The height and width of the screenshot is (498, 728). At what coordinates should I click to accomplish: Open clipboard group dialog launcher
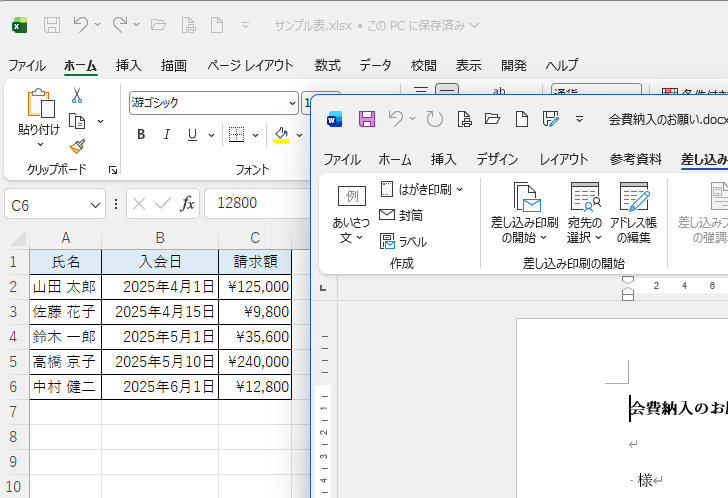[x=113, y=170]
